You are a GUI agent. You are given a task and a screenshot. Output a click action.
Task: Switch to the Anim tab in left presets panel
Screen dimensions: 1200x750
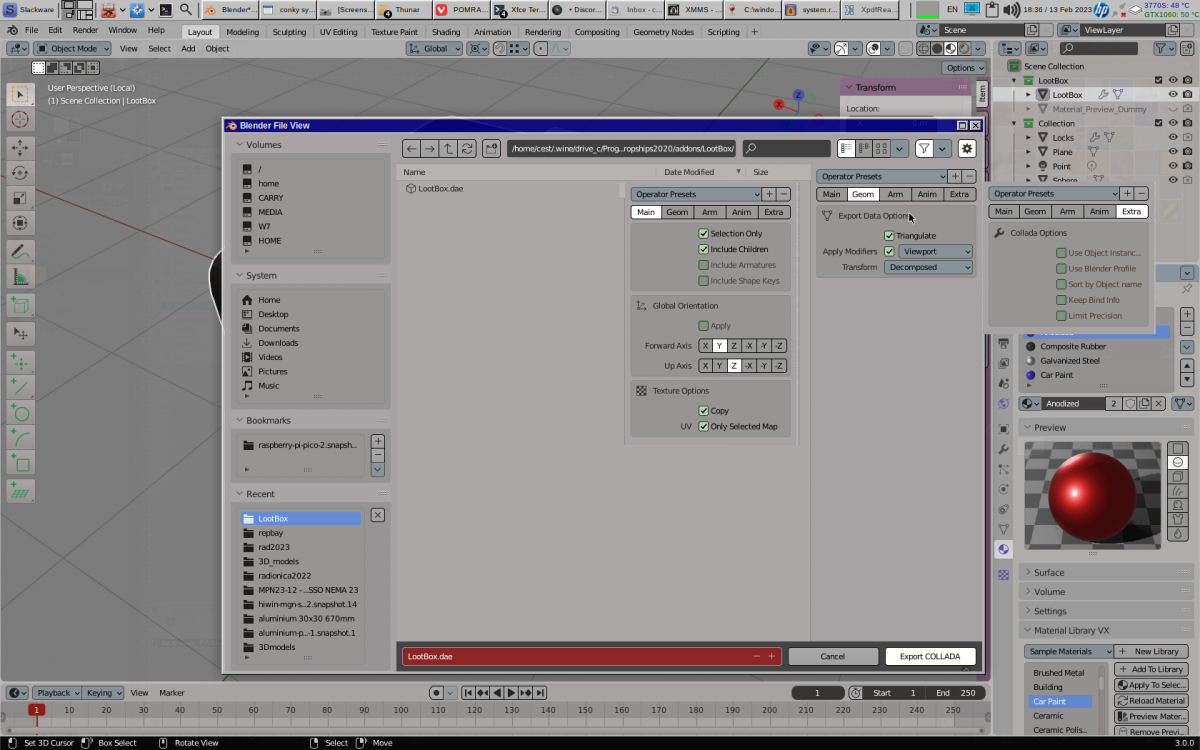740,212
